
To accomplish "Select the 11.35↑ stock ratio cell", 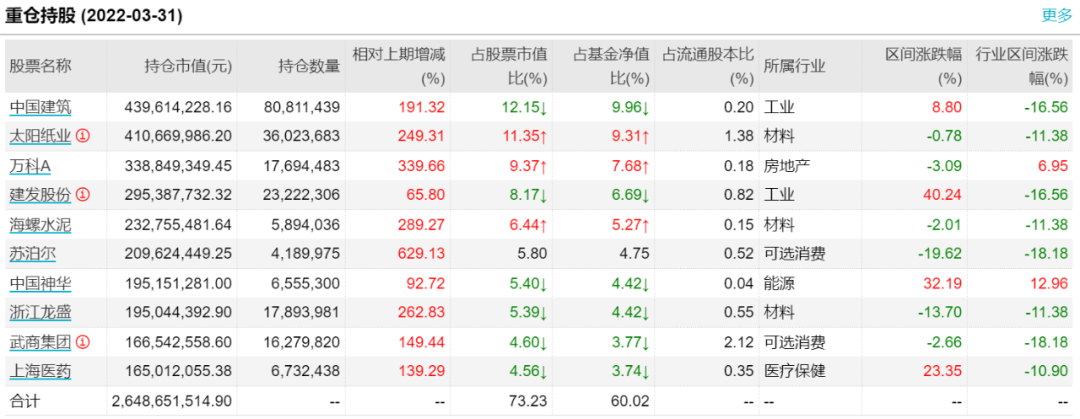I will (x=525, y=136).
